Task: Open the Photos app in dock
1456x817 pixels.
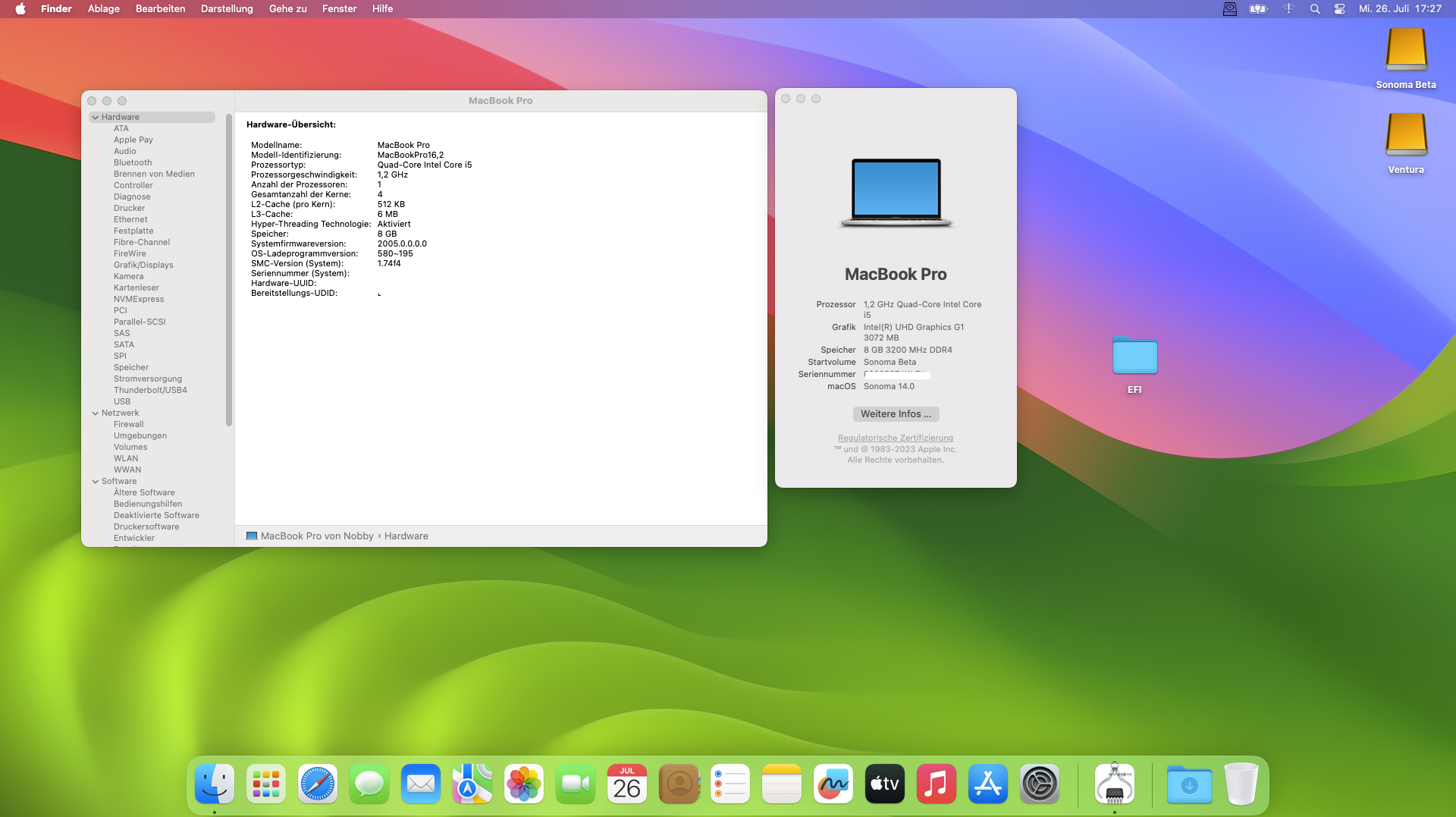Action: point(523,784)
